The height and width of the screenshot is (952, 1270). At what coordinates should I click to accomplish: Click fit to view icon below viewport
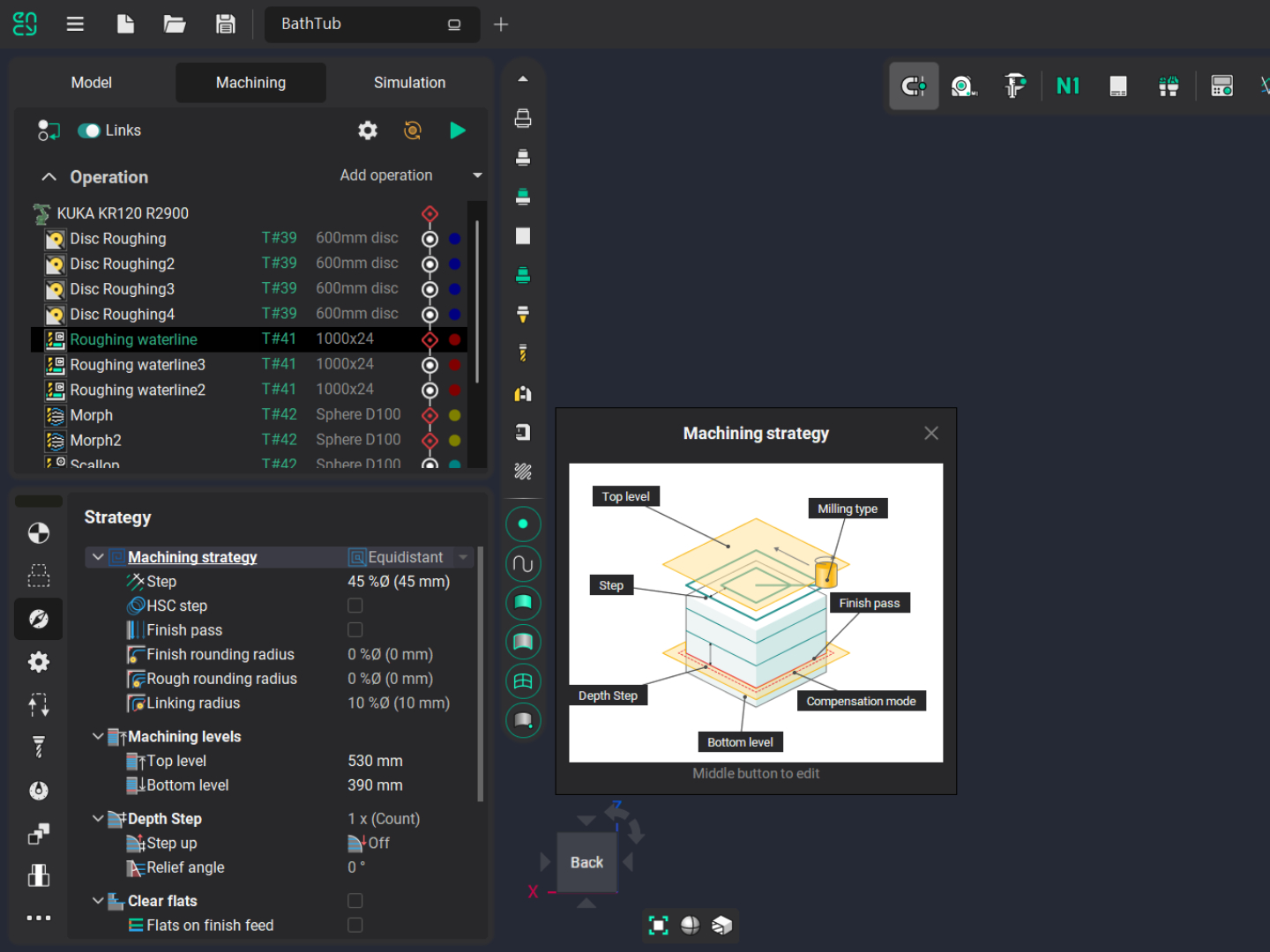click(x=658, y=925)
